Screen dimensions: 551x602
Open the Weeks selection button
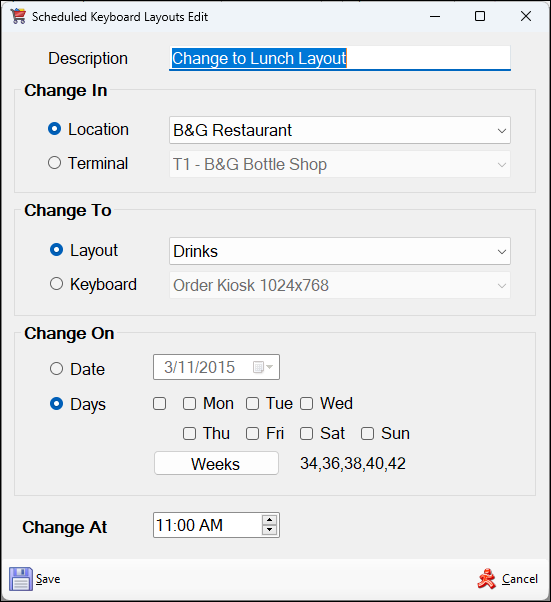(216, 463)
